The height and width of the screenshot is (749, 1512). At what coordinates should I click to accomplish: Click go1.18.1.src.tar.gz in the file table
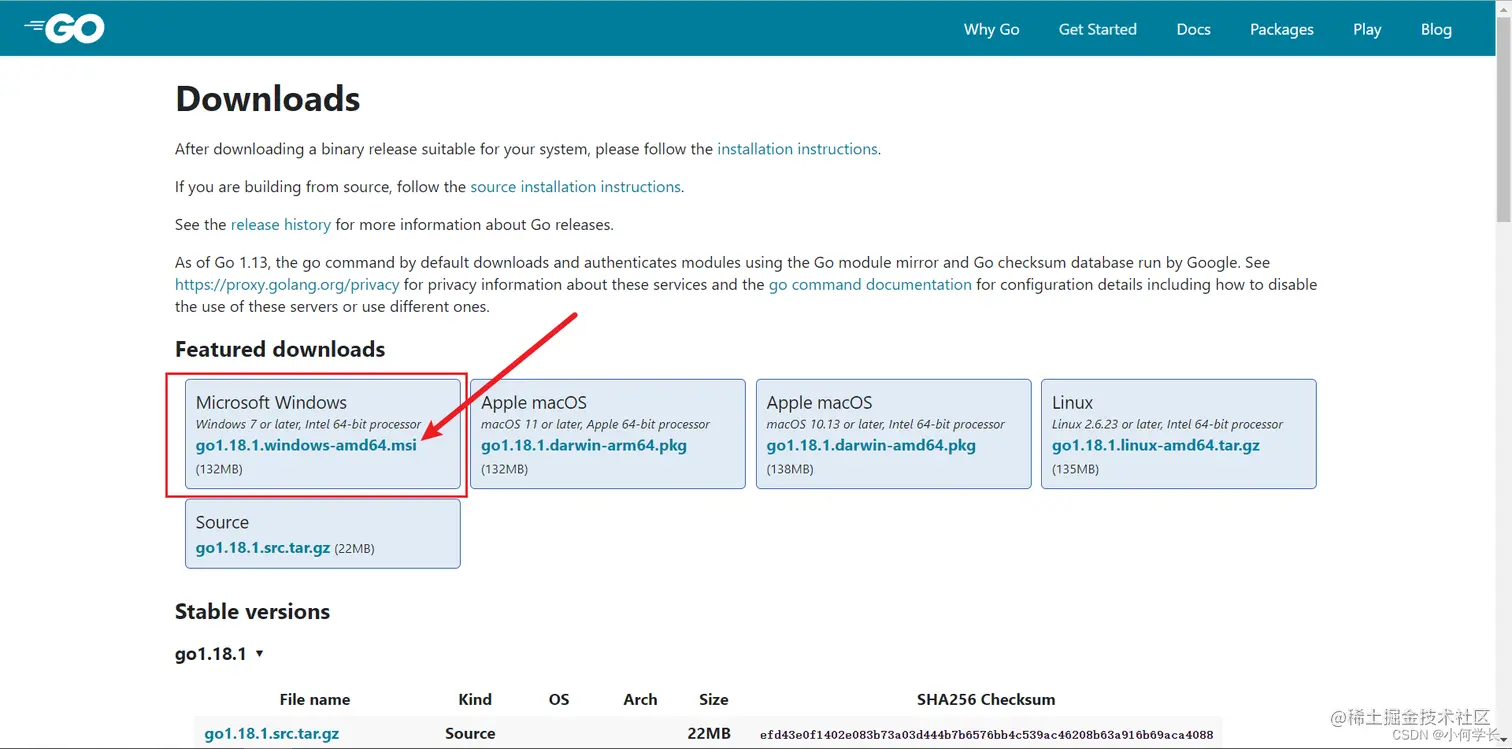pos(272,733)
